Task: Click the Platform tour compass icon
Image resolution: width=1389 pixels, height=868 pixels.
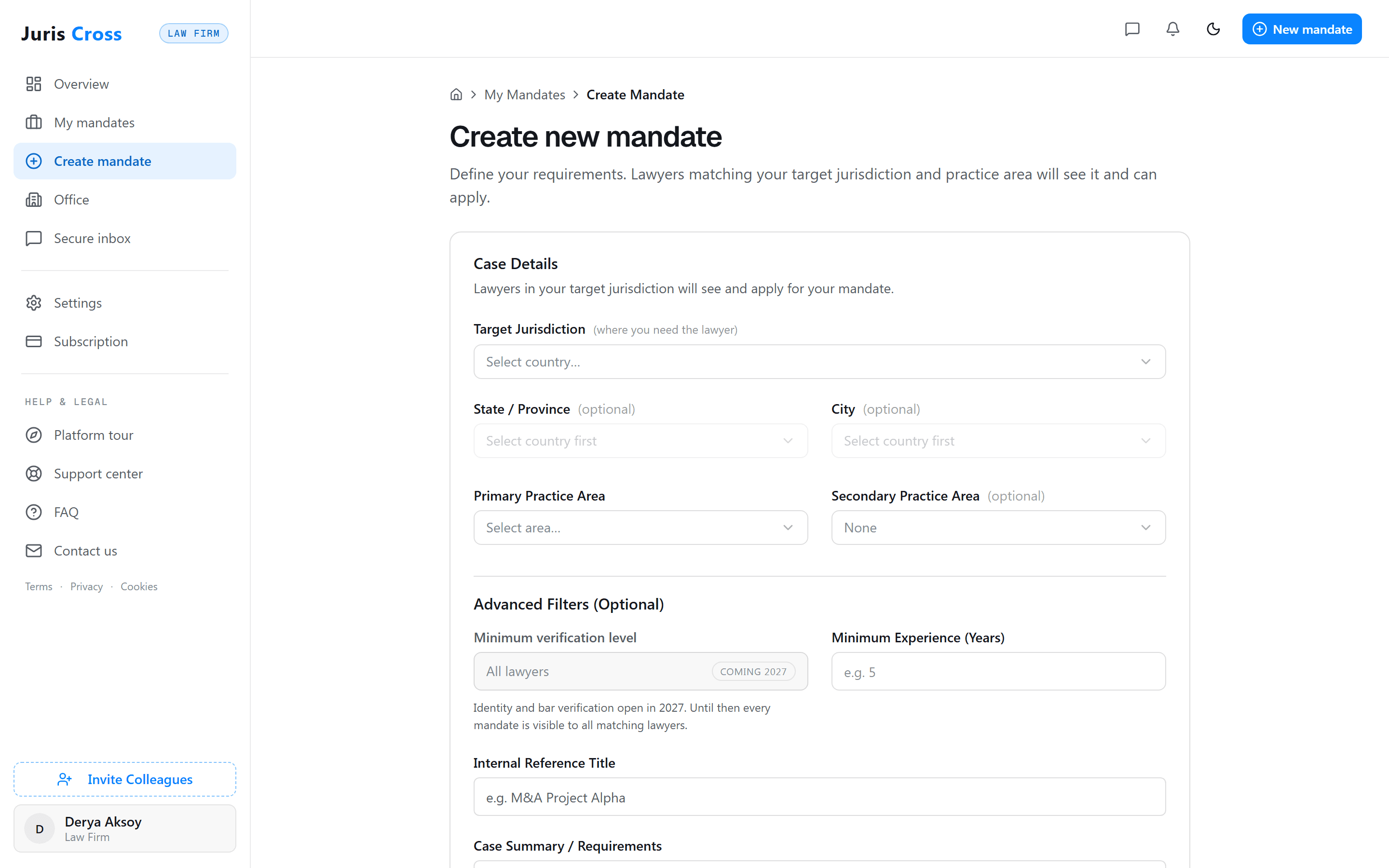Action: click(x=34, y=435)
